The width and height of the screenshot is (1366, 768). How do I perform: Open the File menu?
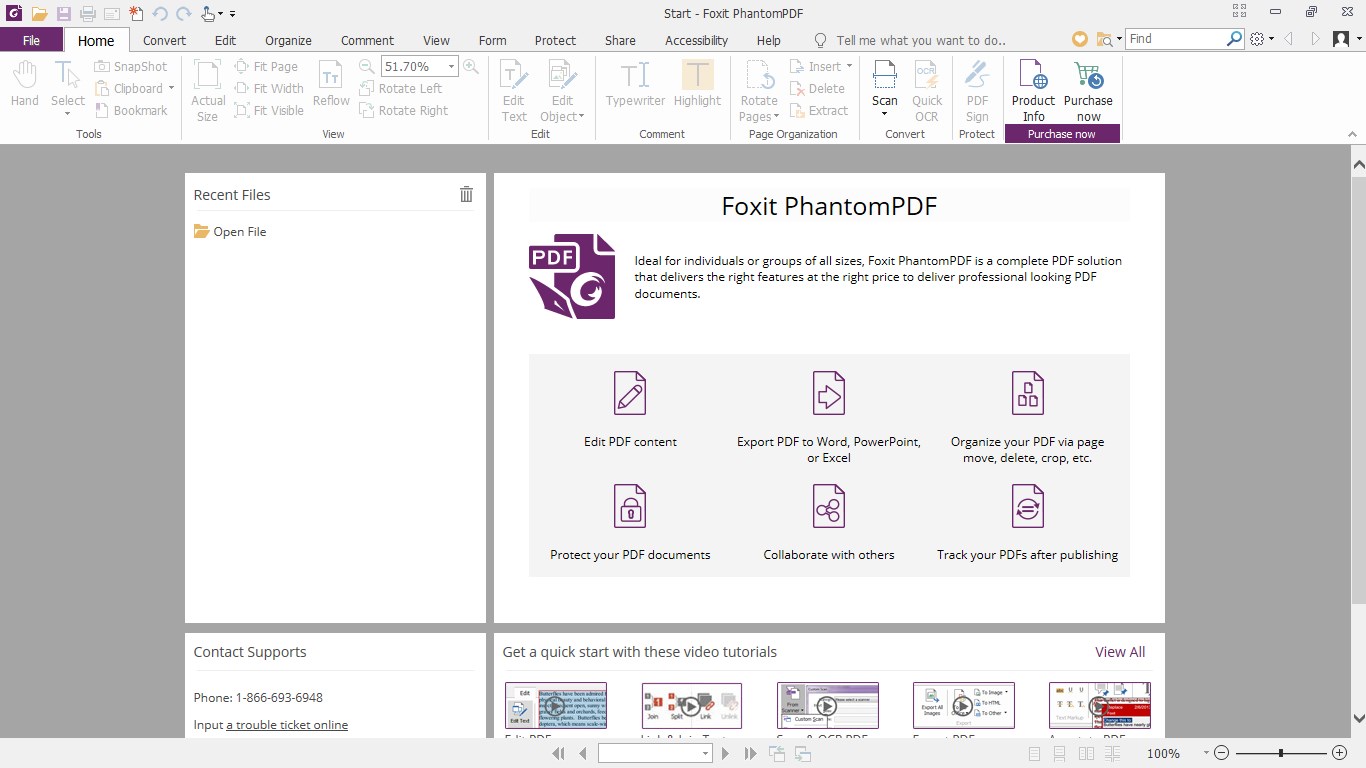click(31, 40)
